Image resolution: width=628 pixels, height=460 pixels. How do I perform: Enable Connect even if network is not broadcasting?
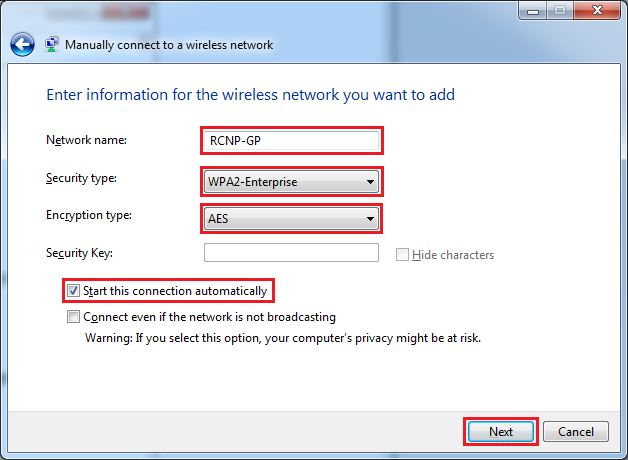(x=73, y=317)
